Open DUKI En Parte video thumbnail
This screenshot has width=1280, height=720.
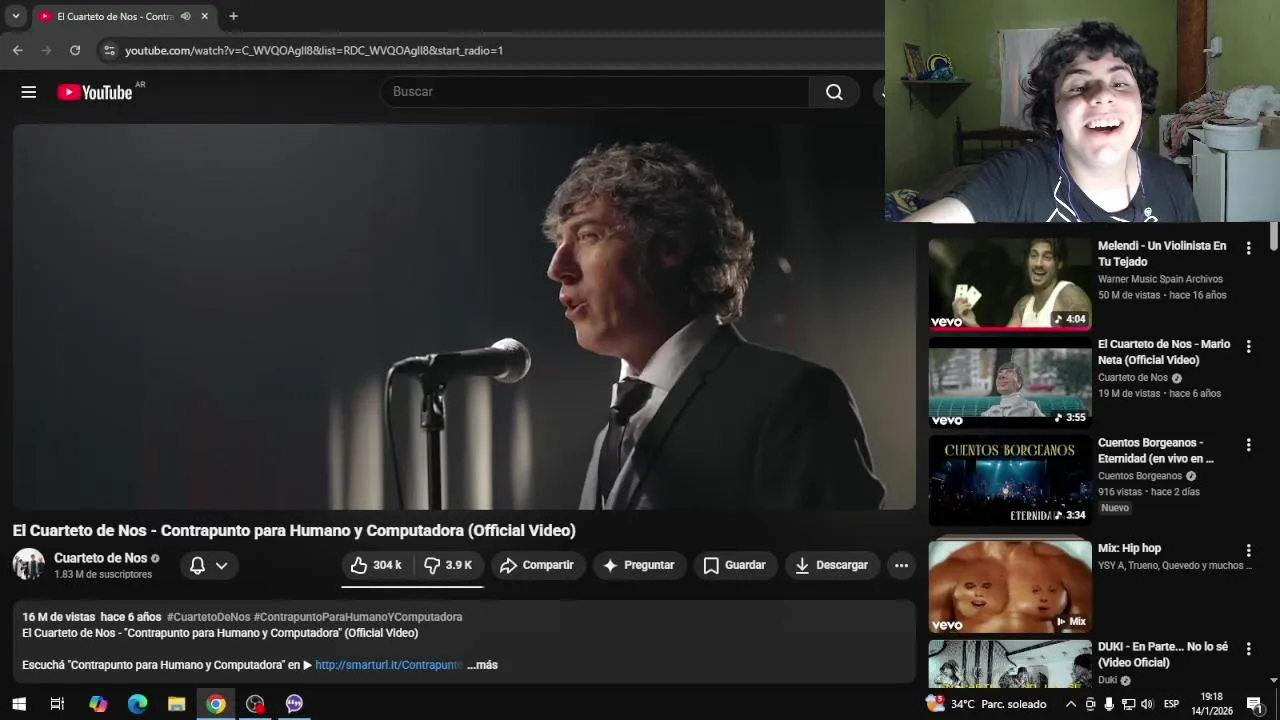tap(1010, 664)
